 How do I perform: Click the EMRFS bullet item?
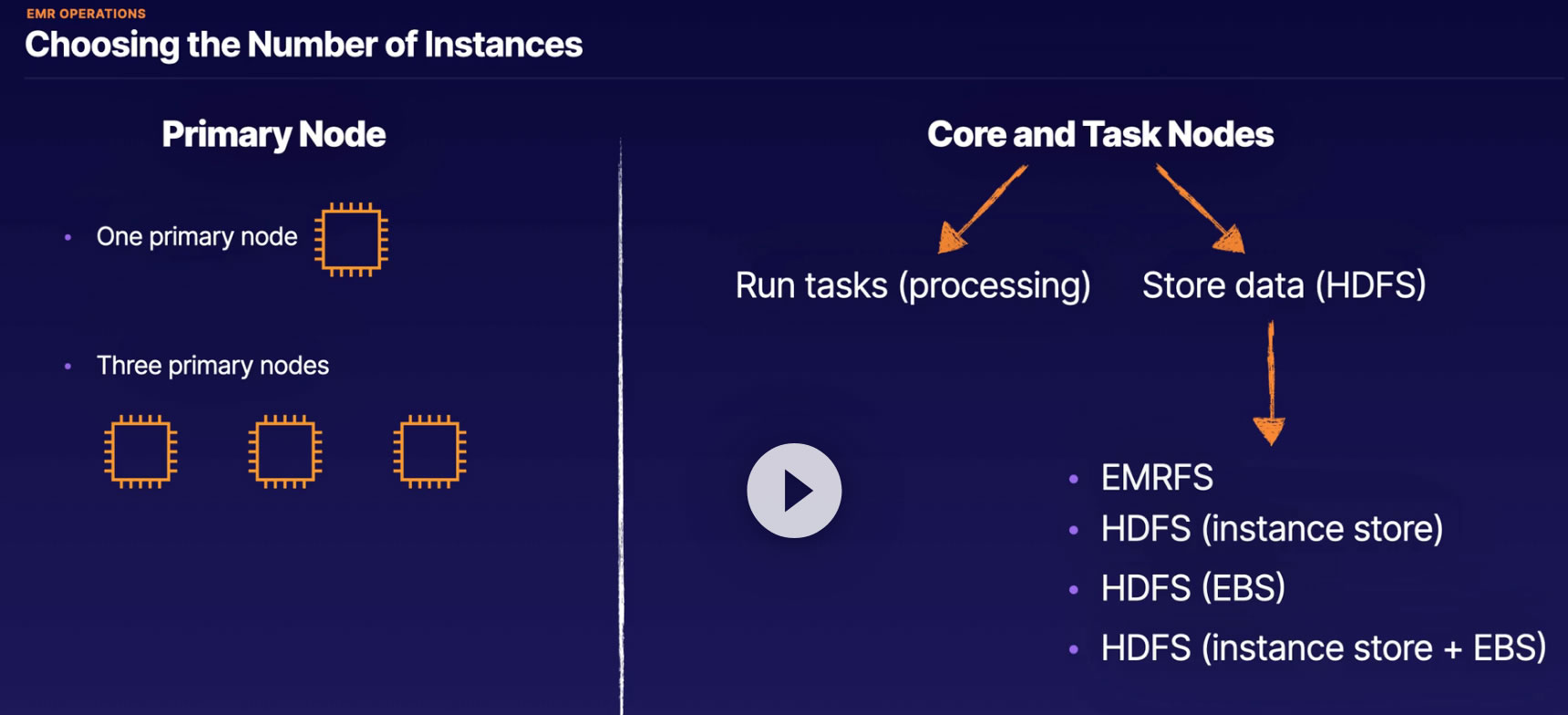coord(1157,478)
